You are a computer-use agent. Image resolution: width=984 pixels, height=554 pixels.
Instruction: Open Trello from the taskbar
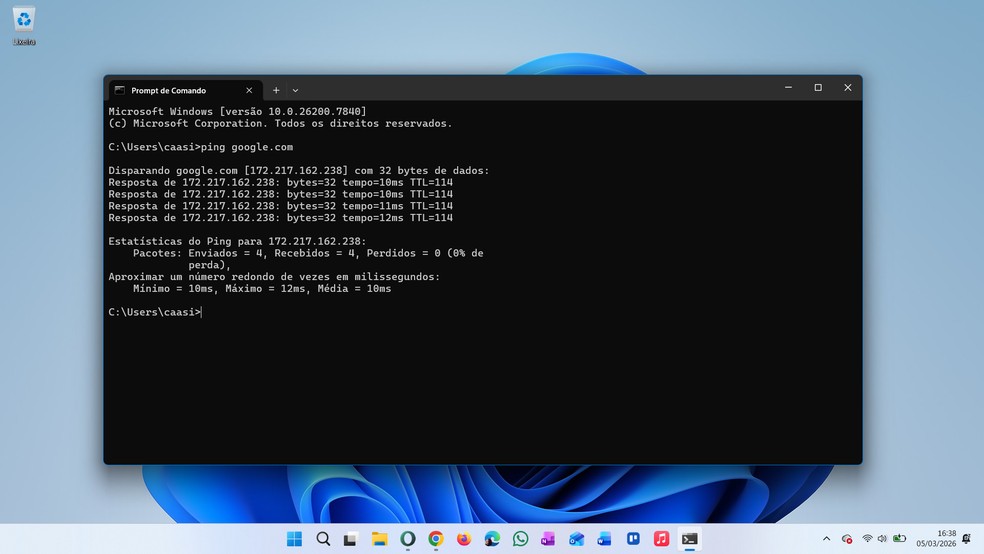tap(633, 539)
